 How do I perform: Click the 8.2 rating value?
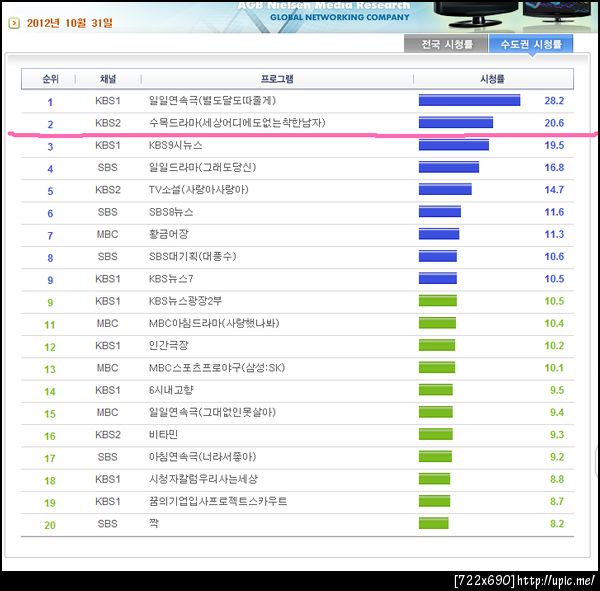[557, 523]
